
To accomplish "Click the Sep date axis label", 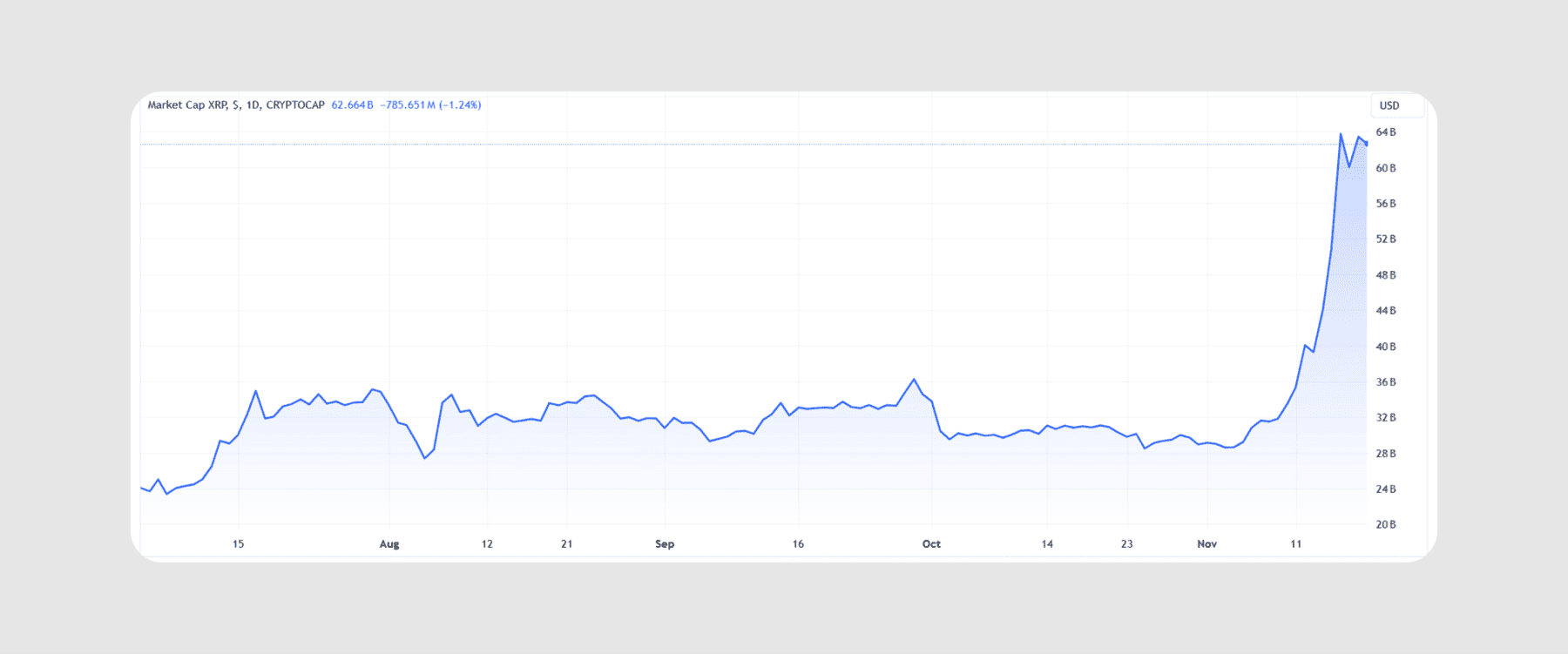I will pyautogui.click(x=665, y=544).
